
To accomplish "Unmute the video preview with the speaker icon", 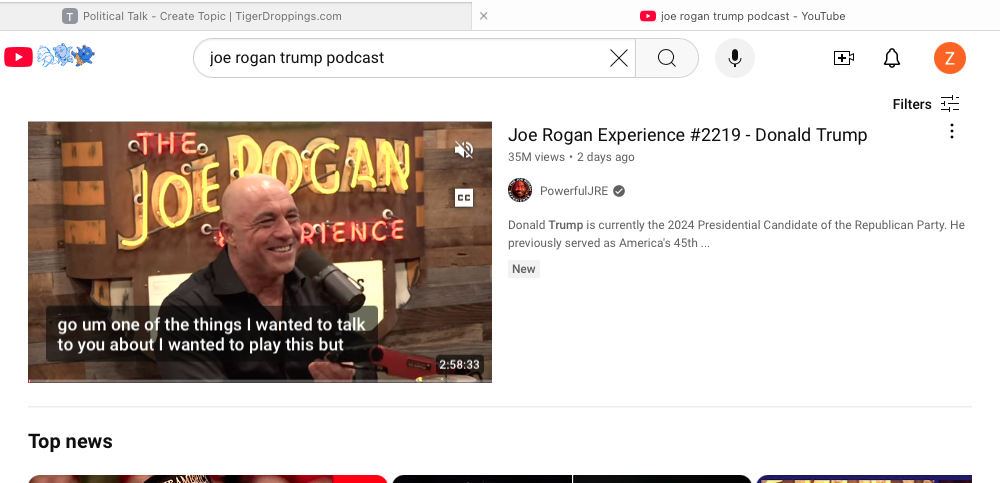I will [464, 150].
